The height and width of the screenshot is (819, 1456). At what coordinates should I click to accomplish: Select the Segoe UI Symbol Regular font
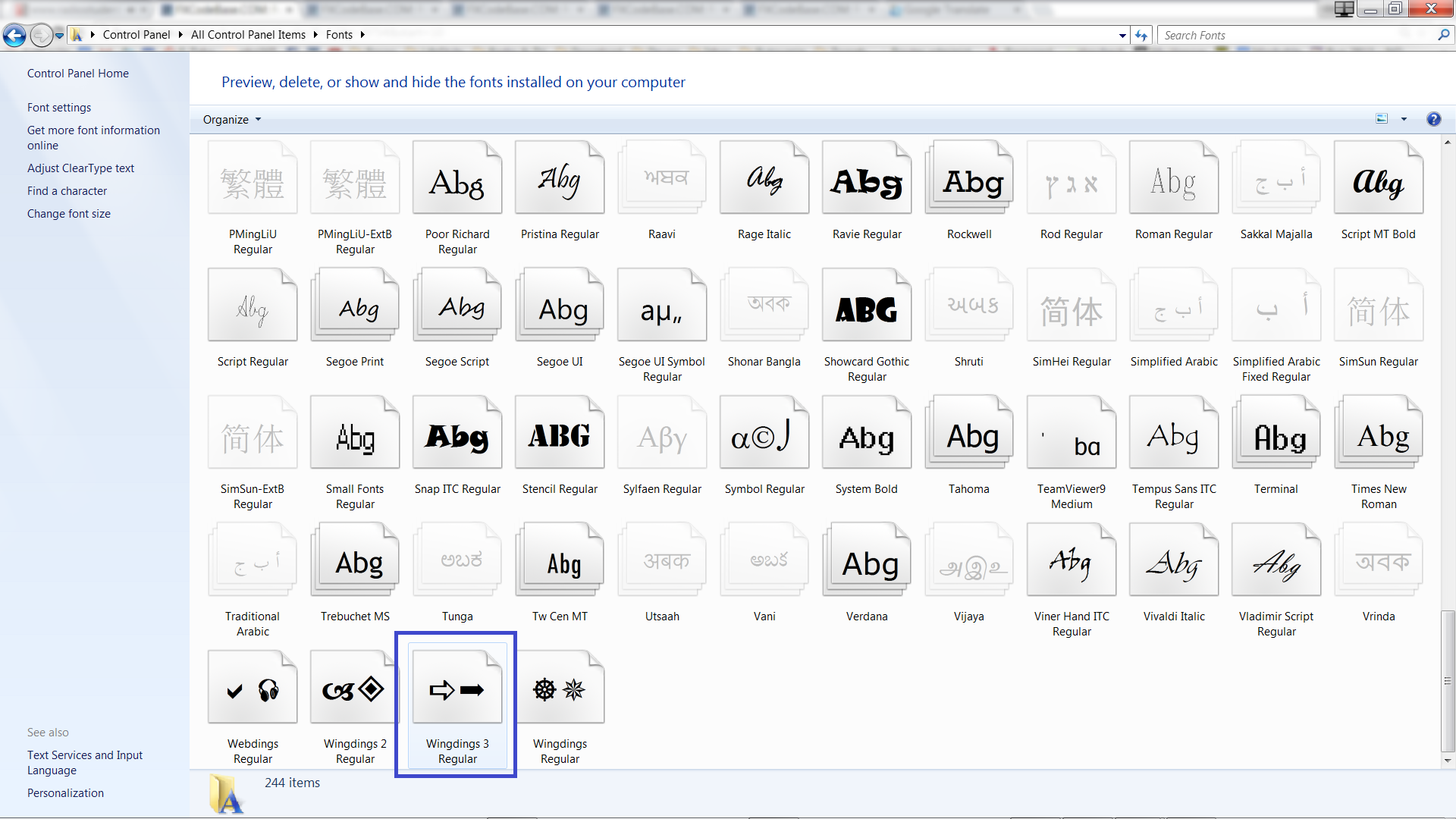click(662, 325)
